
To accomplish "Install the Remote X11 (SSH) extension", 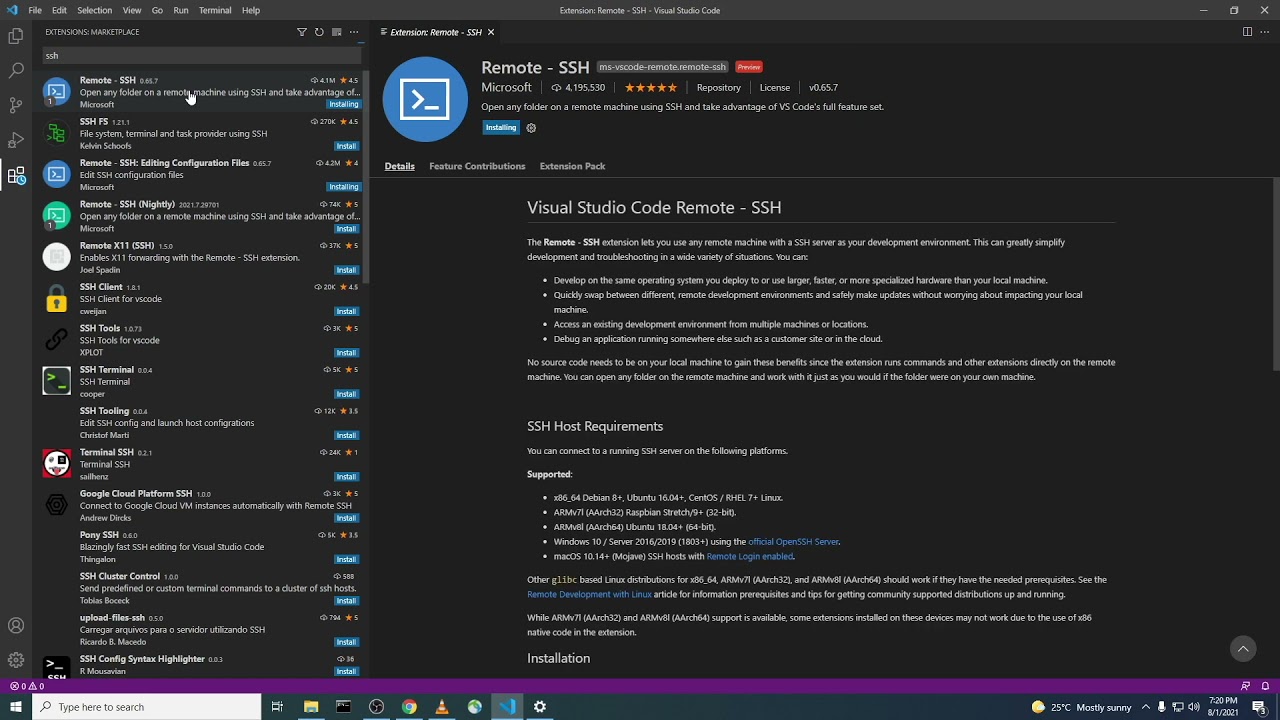I will click(346, 270).
